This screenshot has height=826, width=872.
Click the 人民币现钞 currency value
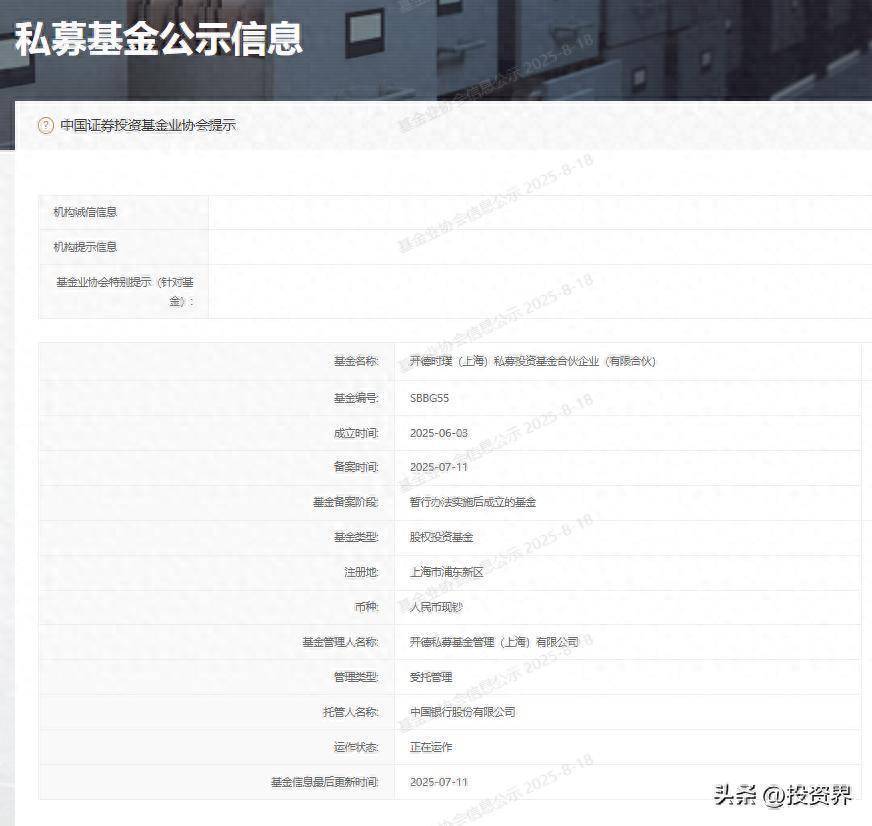(436, 607)
